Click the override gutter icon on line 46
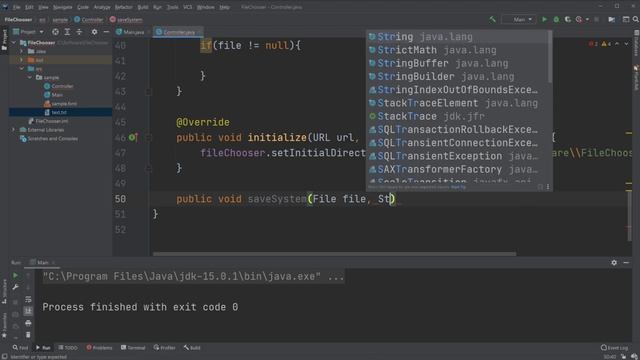 [x=133, y=138]
